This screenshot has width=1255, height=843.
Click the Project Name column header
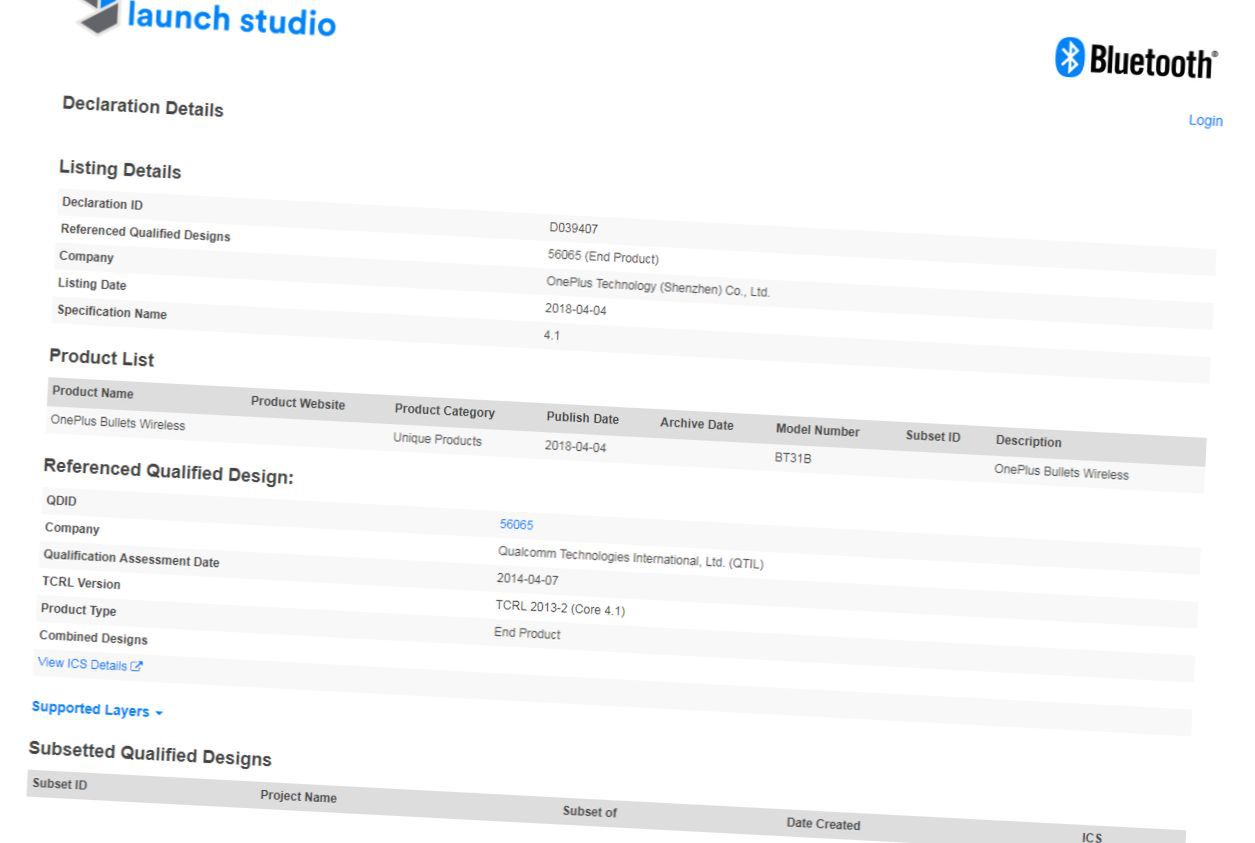tap(298, 797)
